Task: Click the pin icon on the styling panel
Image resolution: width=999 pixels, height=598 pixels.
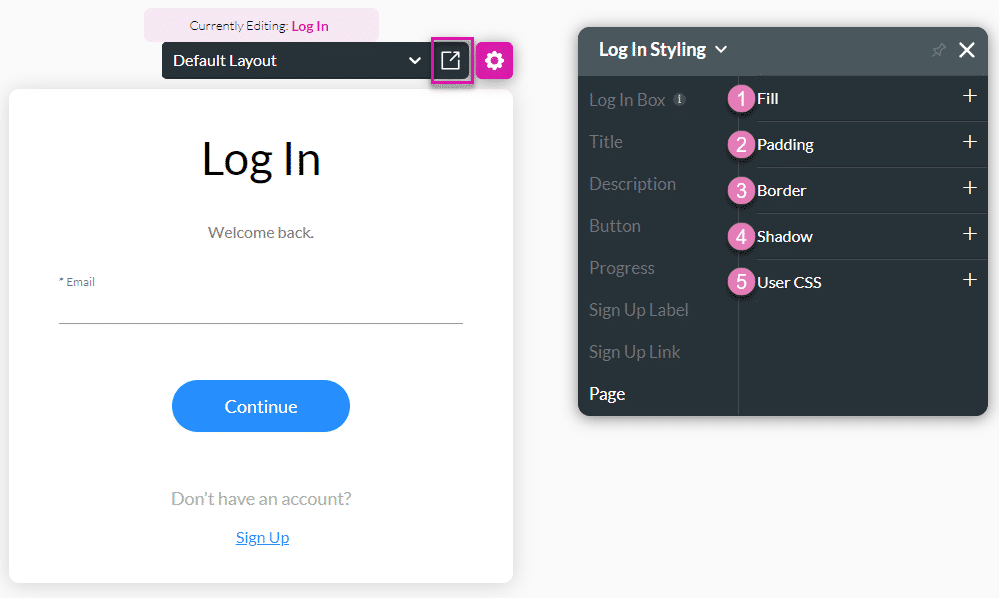Action: click(938, 49)
